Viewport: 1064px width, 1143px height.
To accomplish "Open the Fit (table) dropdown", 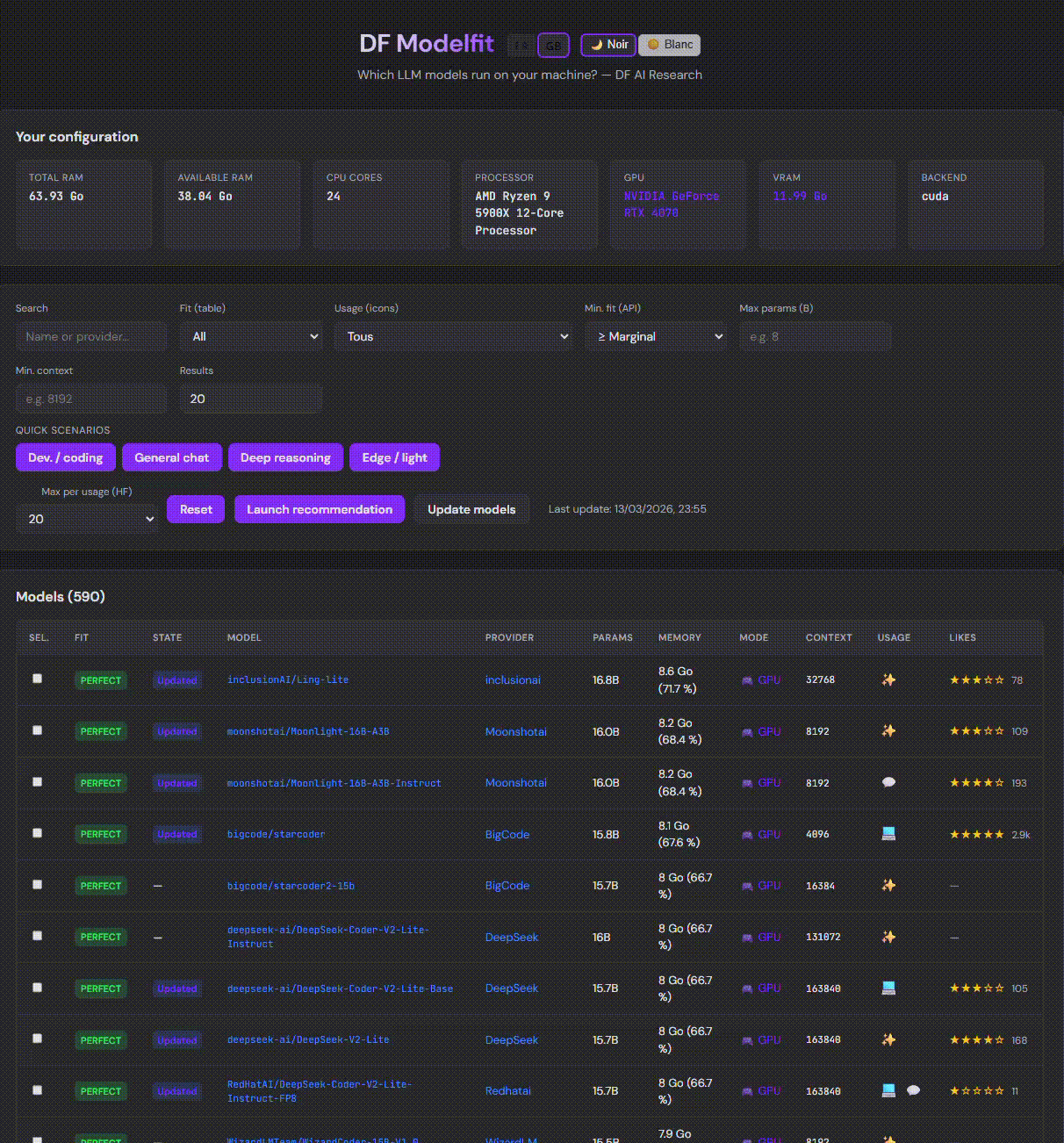I will 251,336.
